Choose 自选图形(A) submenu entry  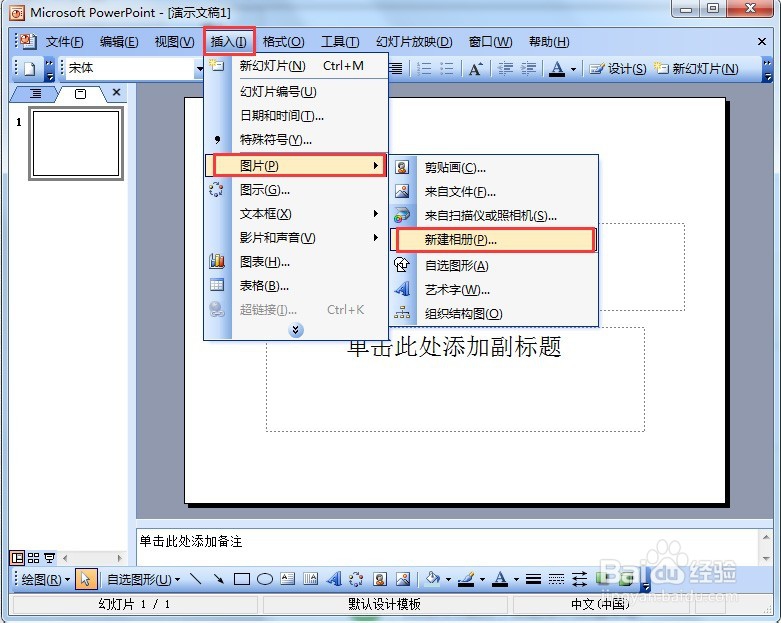point(493,265)
